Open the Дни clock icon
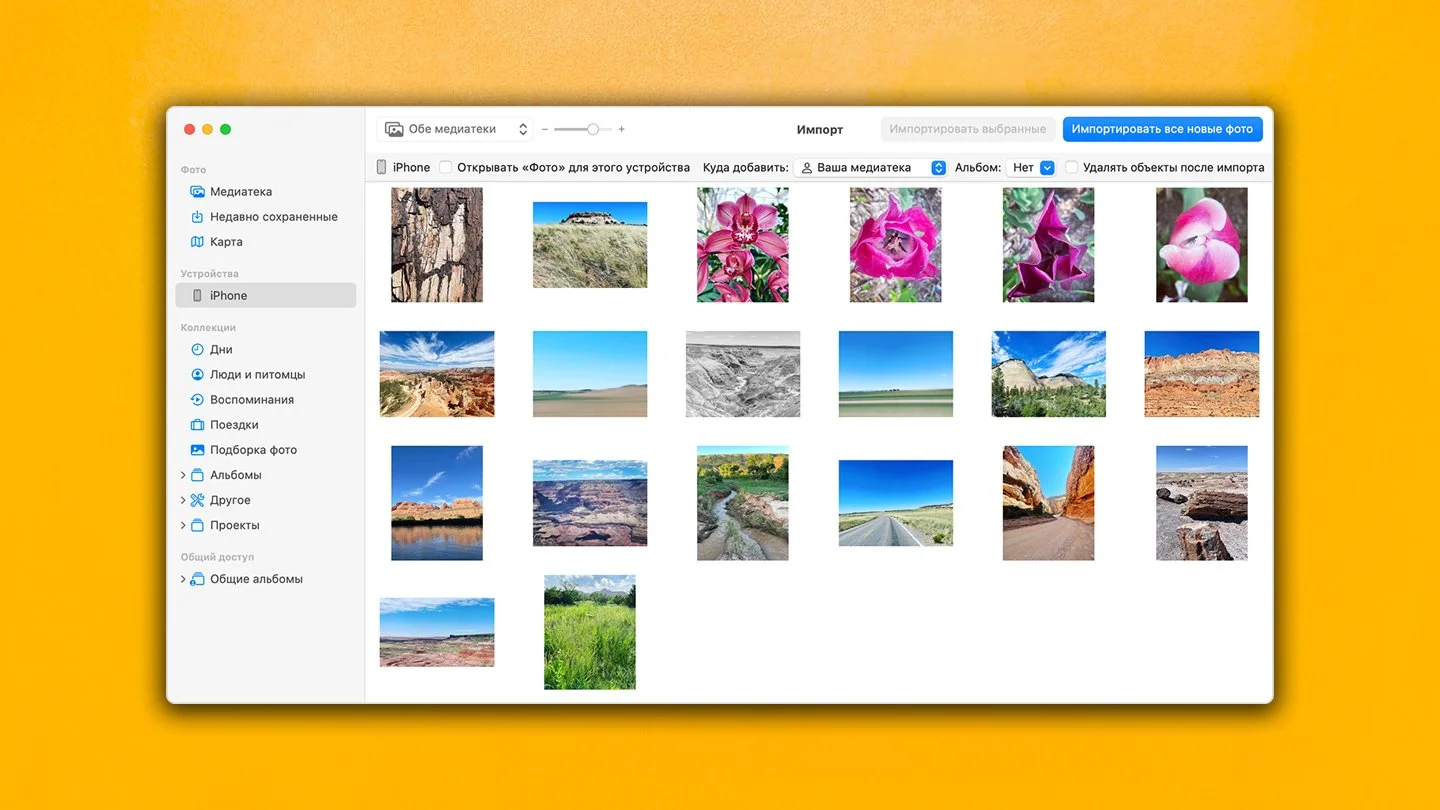The width and height of the screenshot is (1440, 810). tap(197, 350)
